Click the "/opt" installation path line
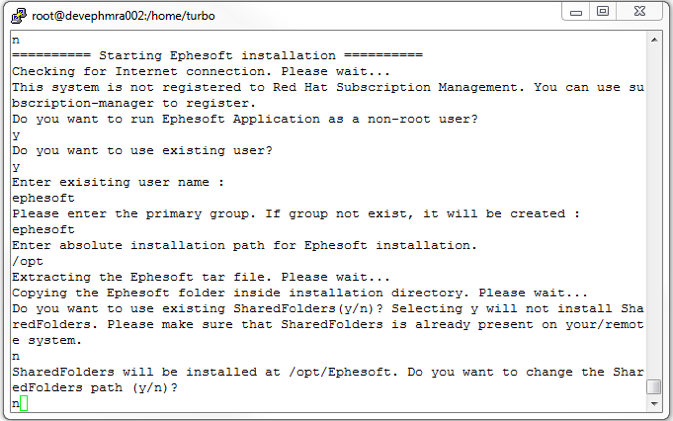 (x=28, y=259)
